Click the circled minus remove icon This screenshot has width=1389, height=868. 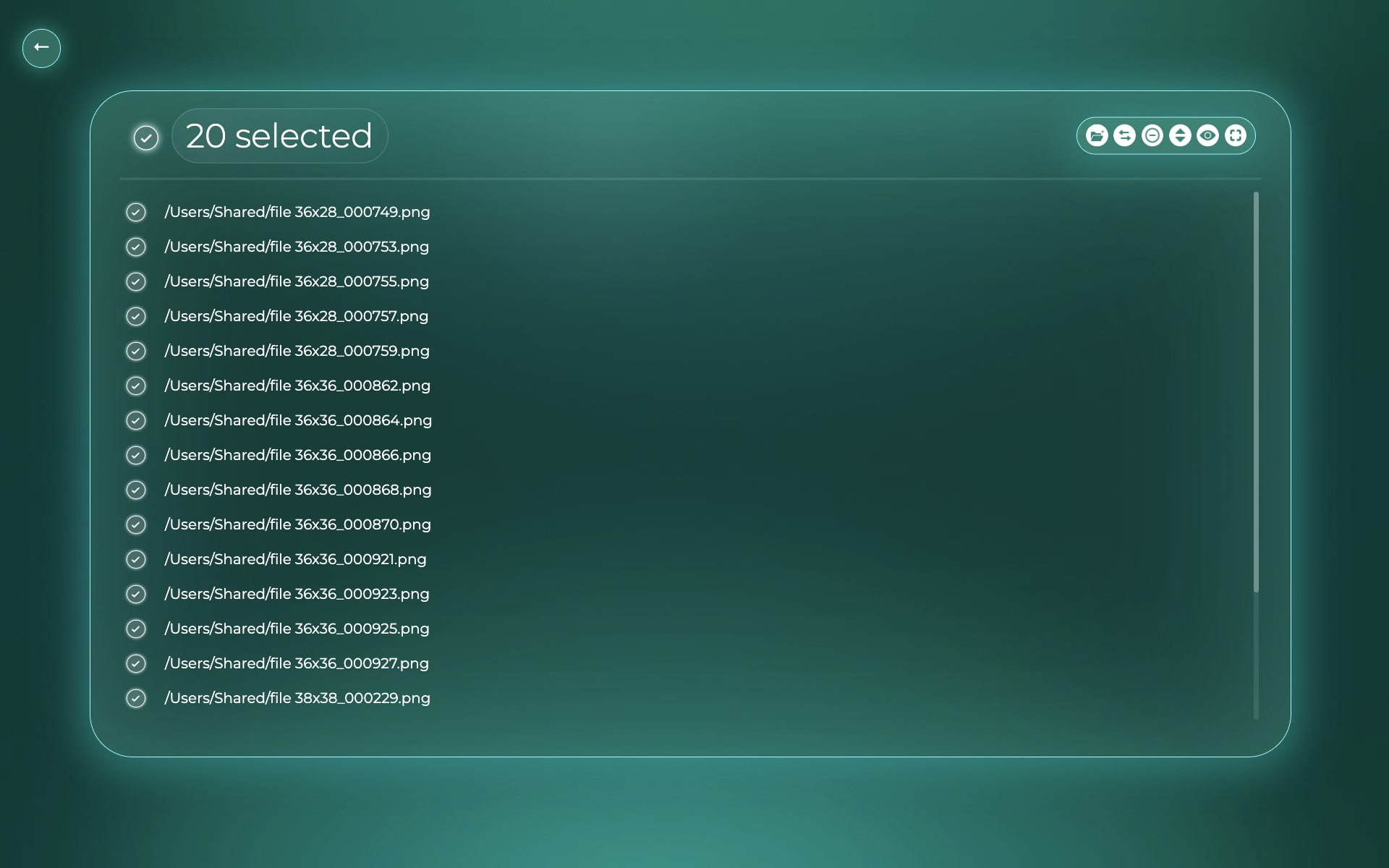pos(1152,135)
